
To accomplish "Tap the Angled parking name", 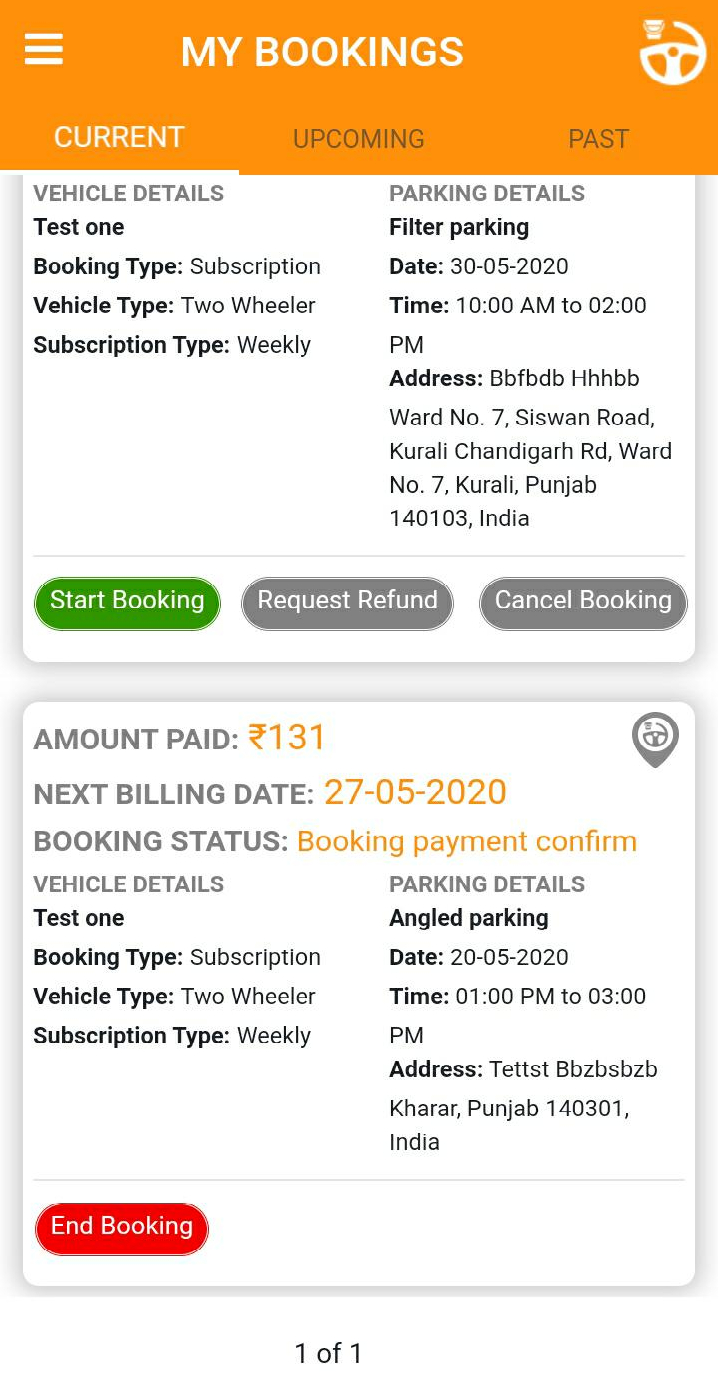I will click(x=468, y=918).
